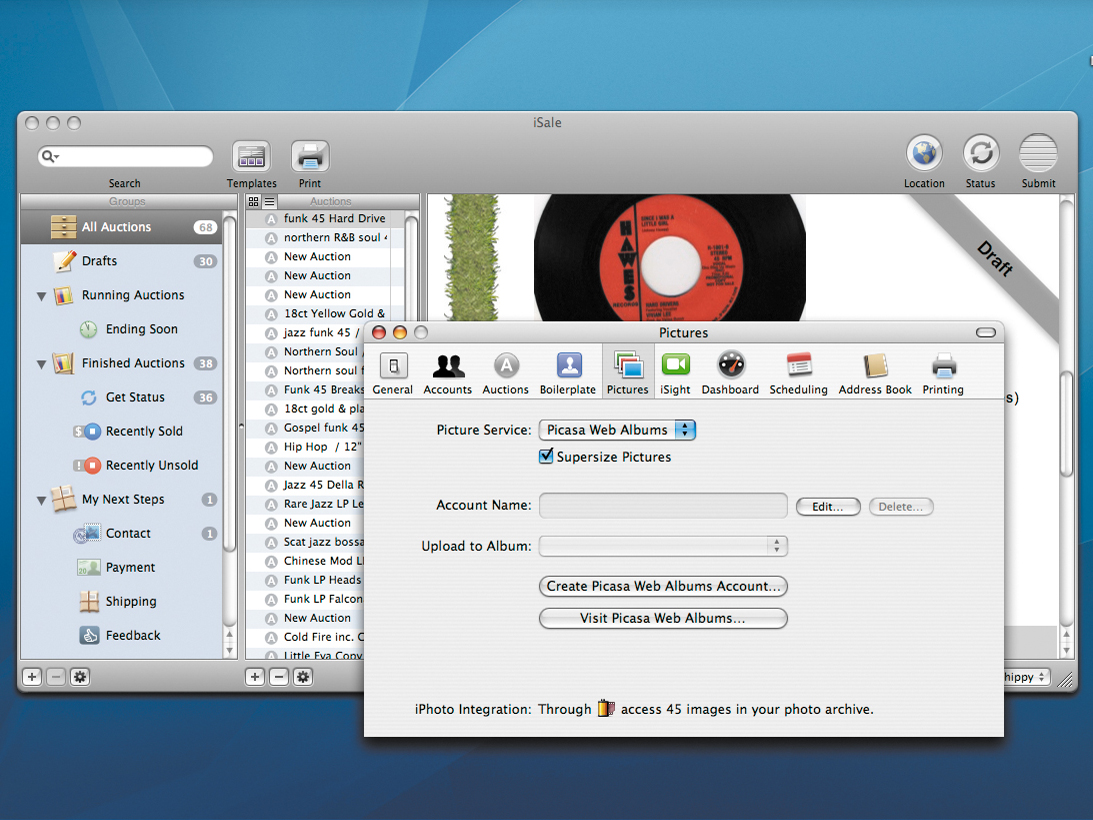The image size is (1093, 820).
Task: Delete auction with minus button
Action: 279,676
